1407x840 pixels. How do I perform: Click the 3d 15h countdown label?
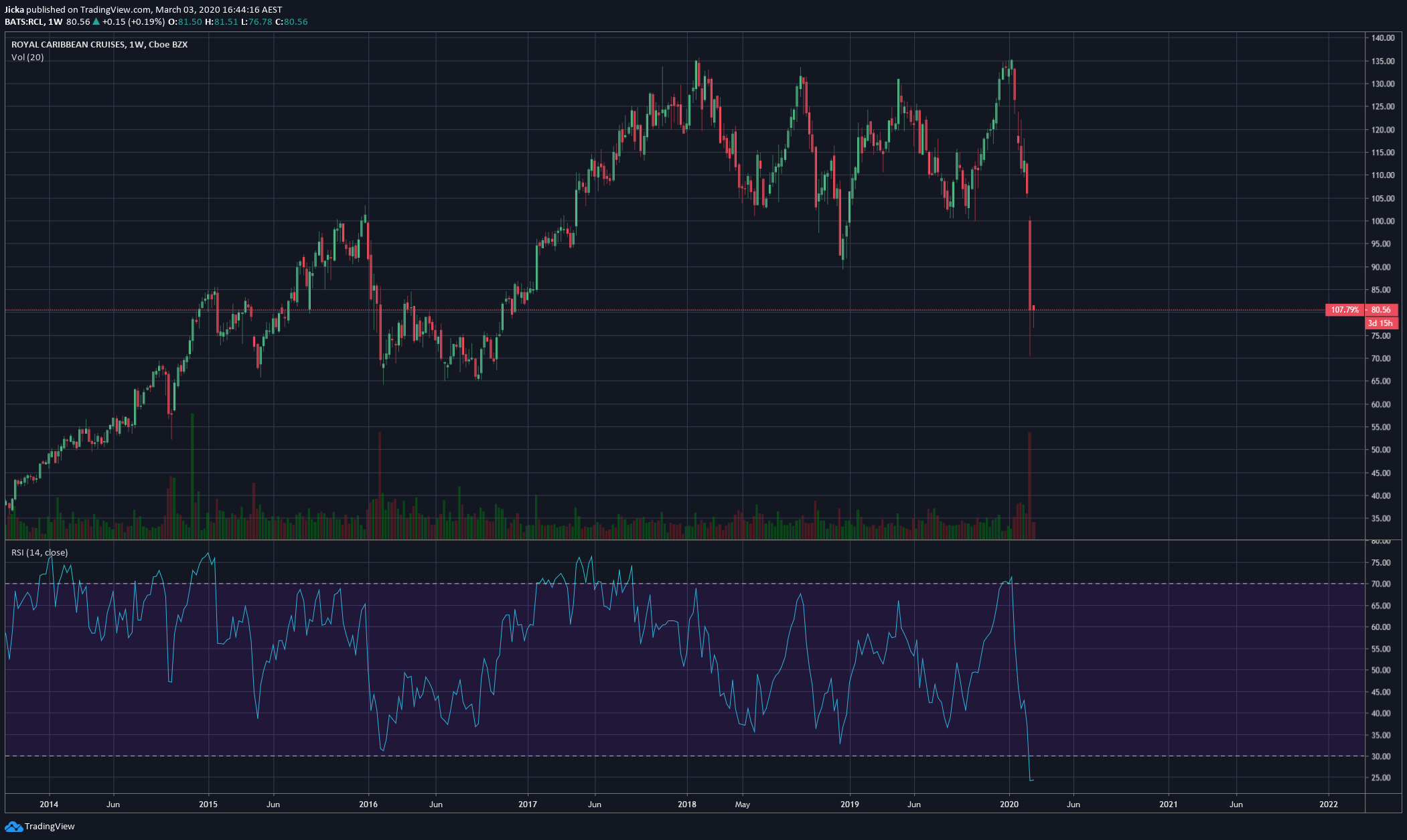coord(1381,323)
